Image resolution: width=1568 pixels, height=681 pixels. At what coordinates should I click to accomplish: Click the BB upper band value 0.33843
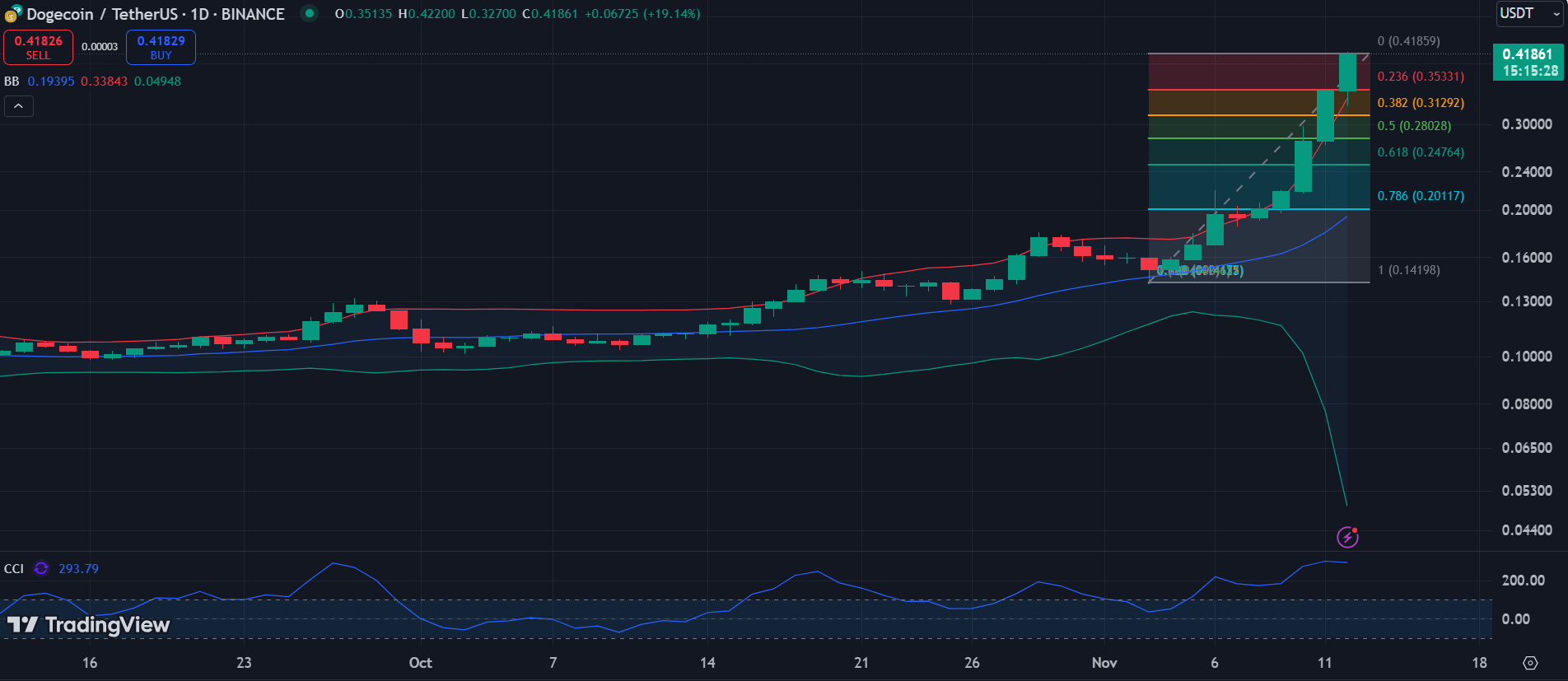(x=104, y=82)
